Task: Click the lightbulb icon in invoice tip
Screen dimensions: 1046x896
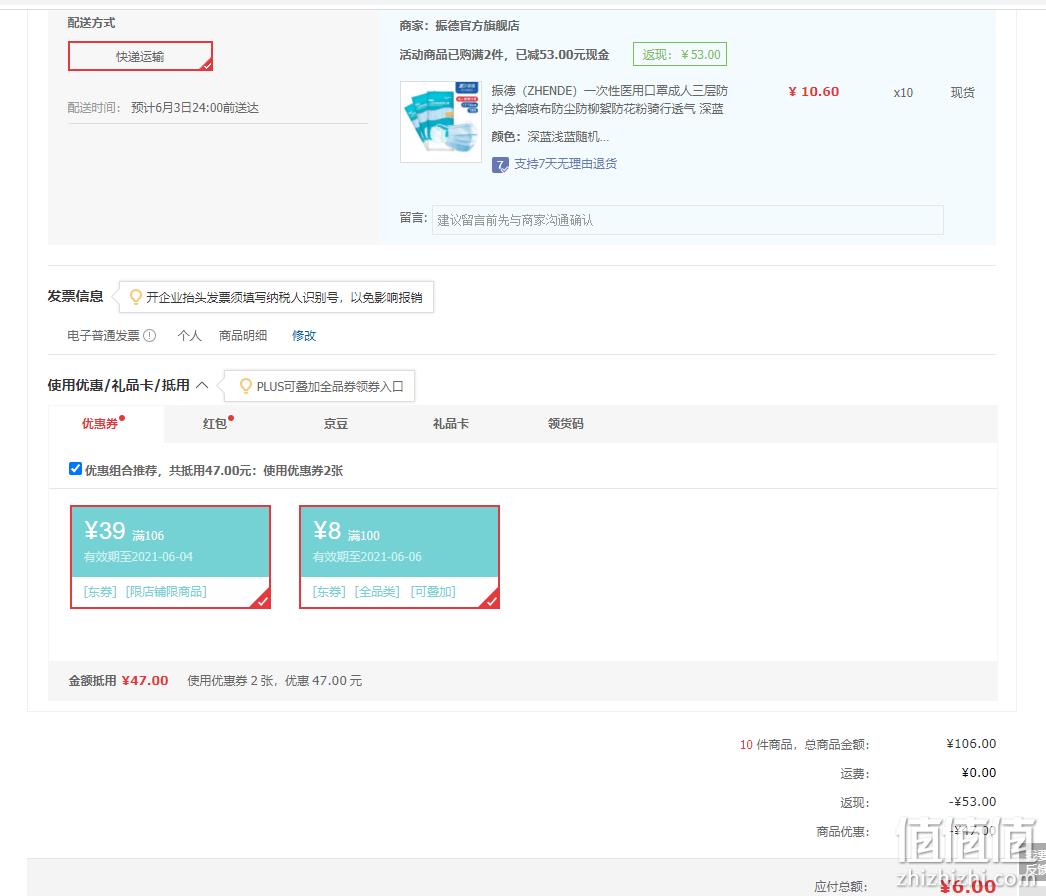Action: [135, 297]
